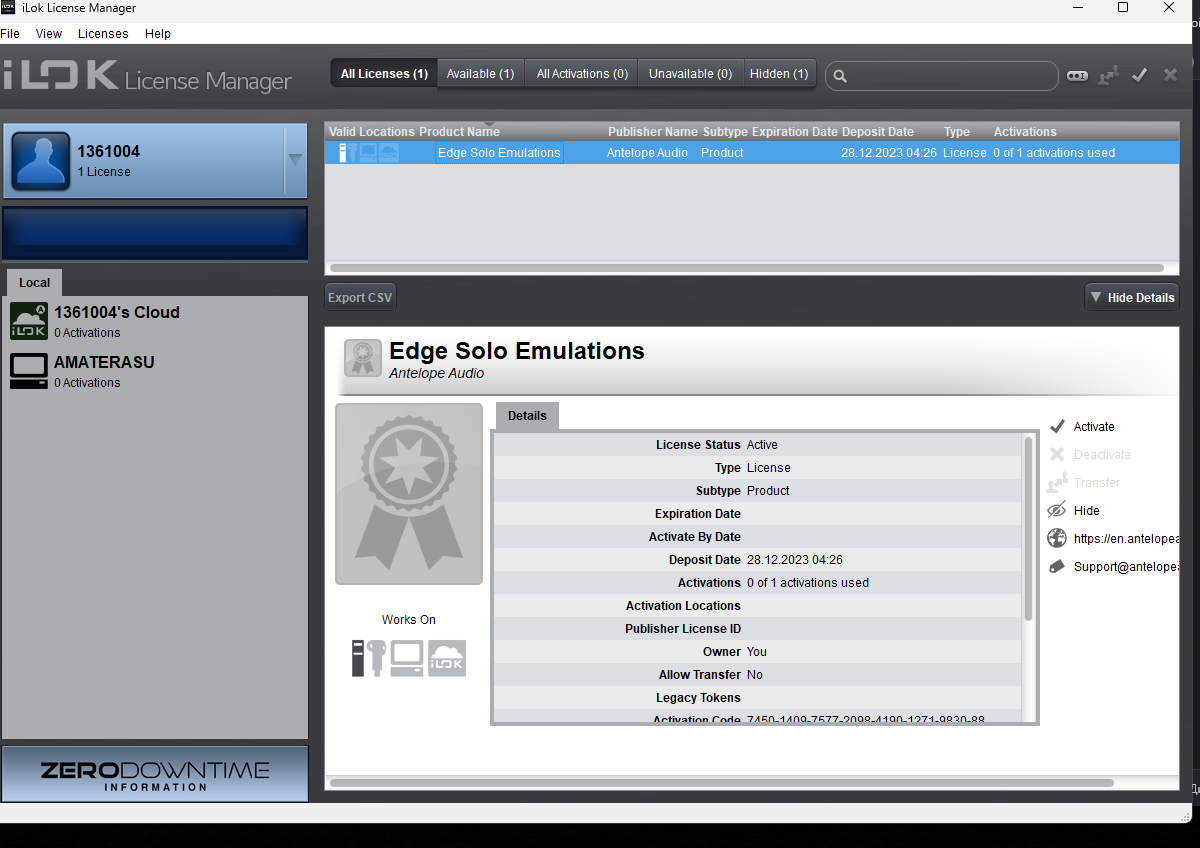This screenshot has width=1200, height=848.
Task: Sort by the Publisher Name column header
Action: [x=653, y=132]
